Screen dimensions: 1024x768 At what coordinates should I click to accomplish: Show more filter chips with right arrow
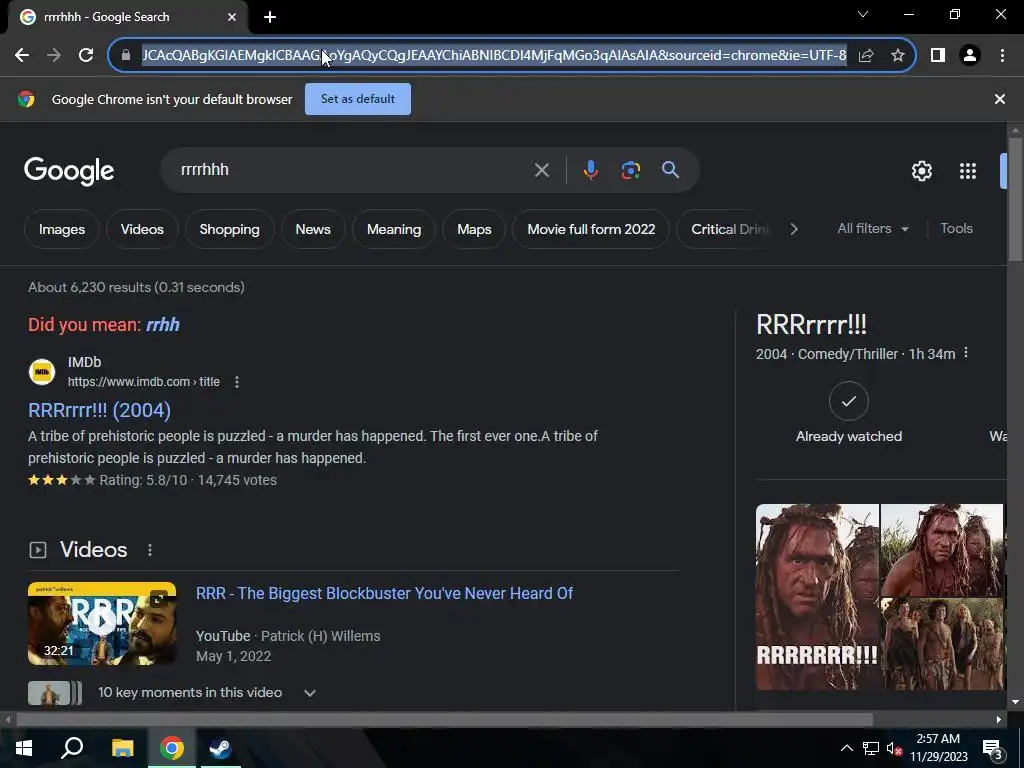(x=794, y=229)
